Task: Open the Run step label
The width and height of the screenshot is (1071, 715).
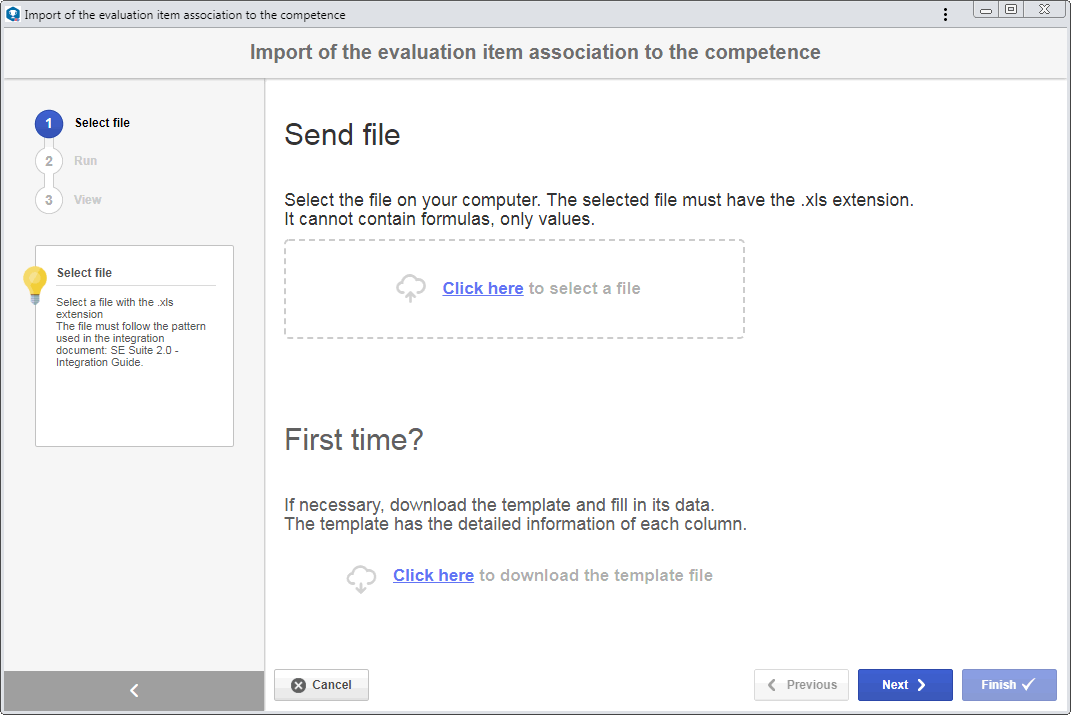Action: [x=85, y=160]
